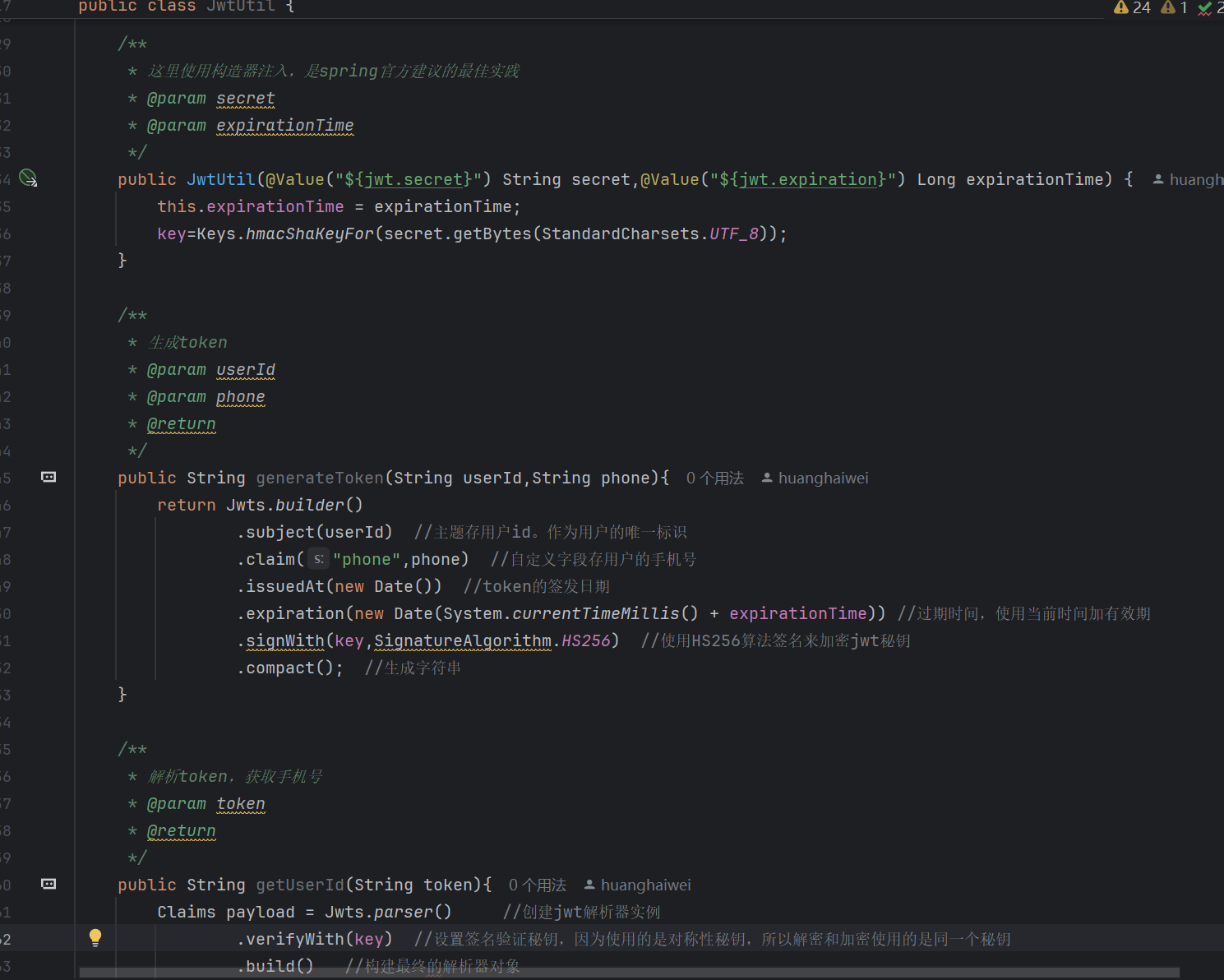Click the '${jwt.secret}' property reference
Image resolution: width=1224 pixels, height=980 pixels.
tap(409, 179)
